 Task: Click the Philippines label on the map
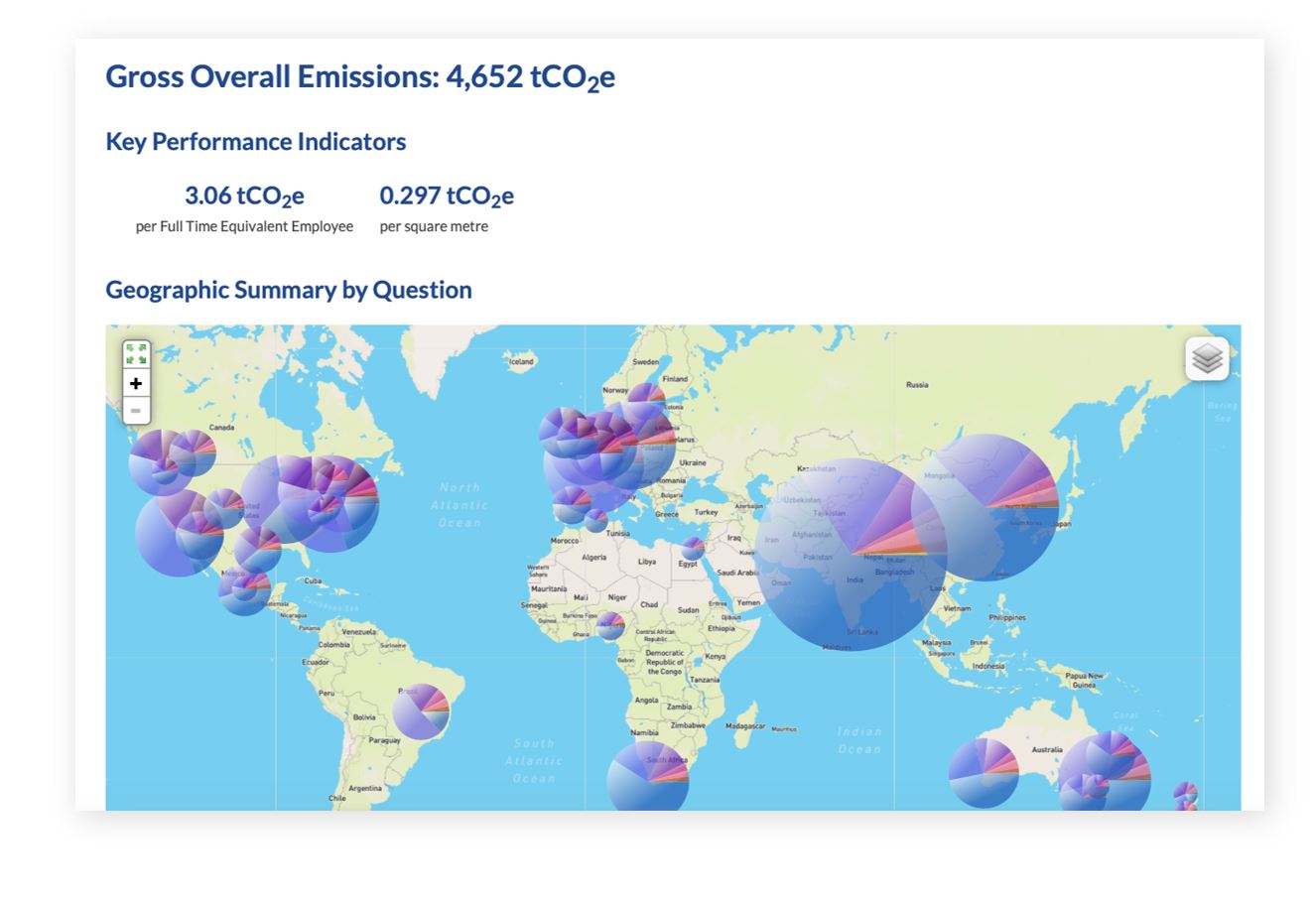1007,617
